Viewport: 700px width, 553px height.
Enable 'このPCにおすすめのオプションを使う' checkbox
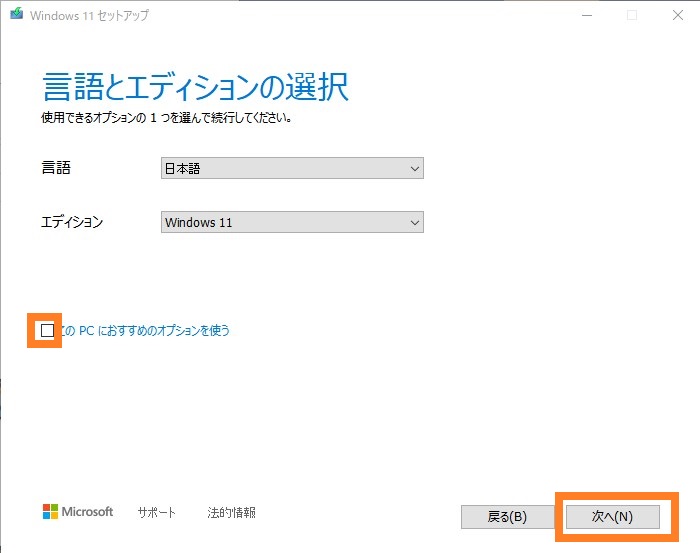pyautogui.click(x=47, y=330)
